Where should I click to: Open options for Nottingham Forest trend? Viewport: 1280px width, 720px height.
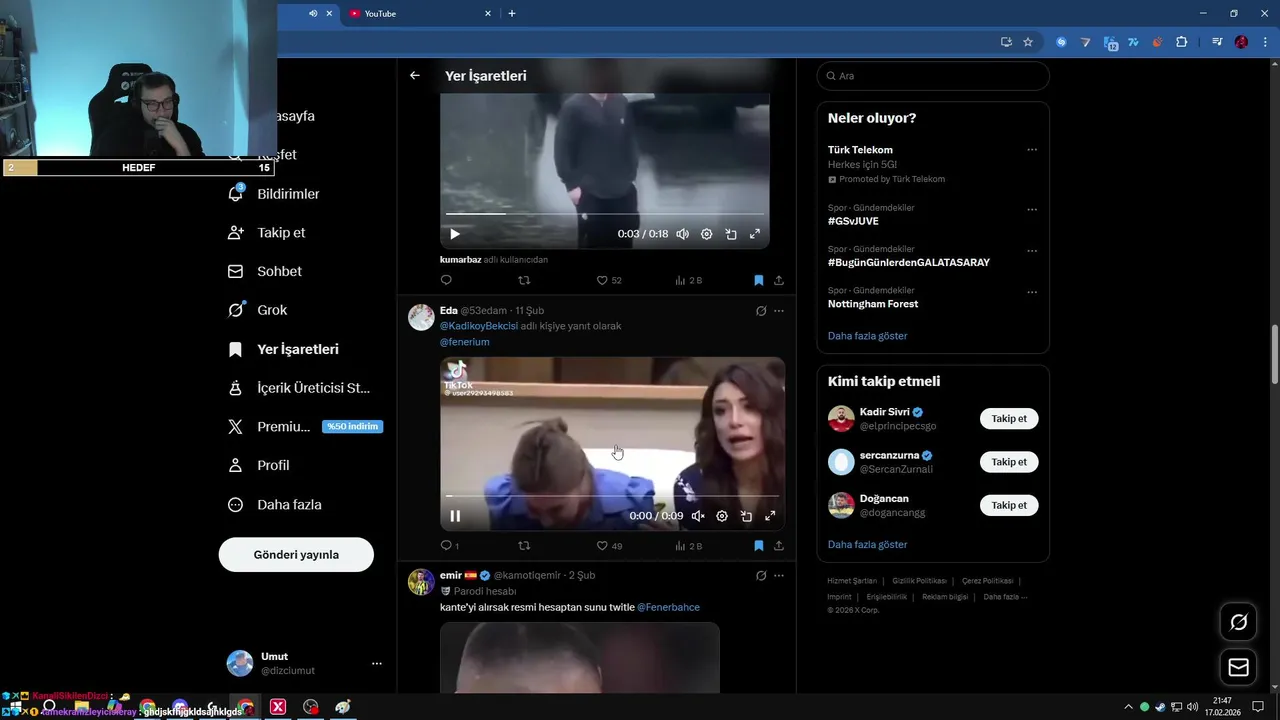[x=1032, y=292]
